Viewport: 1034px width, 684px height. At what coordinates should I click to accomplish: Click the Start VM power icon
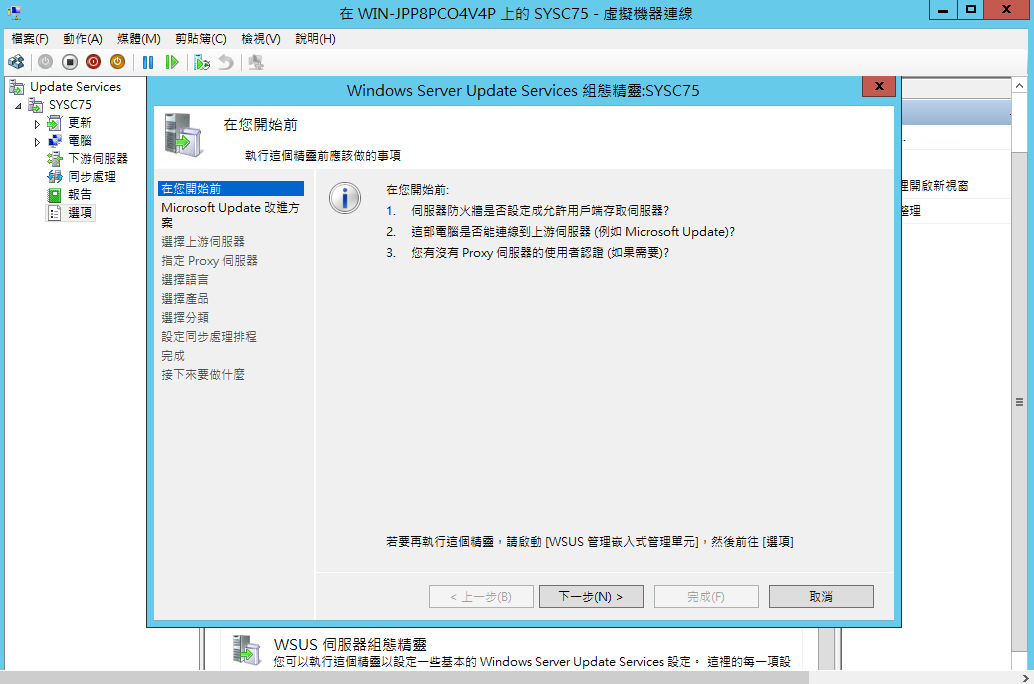pos(46,62)
